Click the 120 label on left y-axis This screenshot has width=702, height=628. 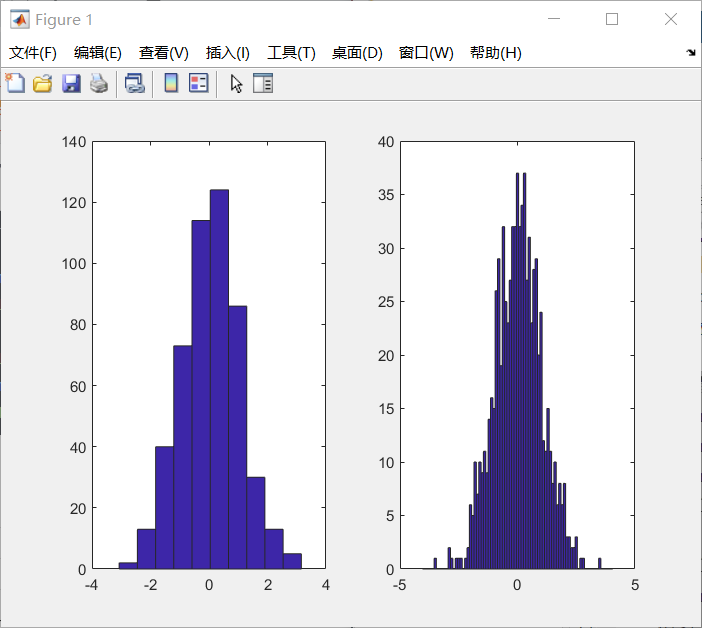pyautogui.click(x=74, y=203)
